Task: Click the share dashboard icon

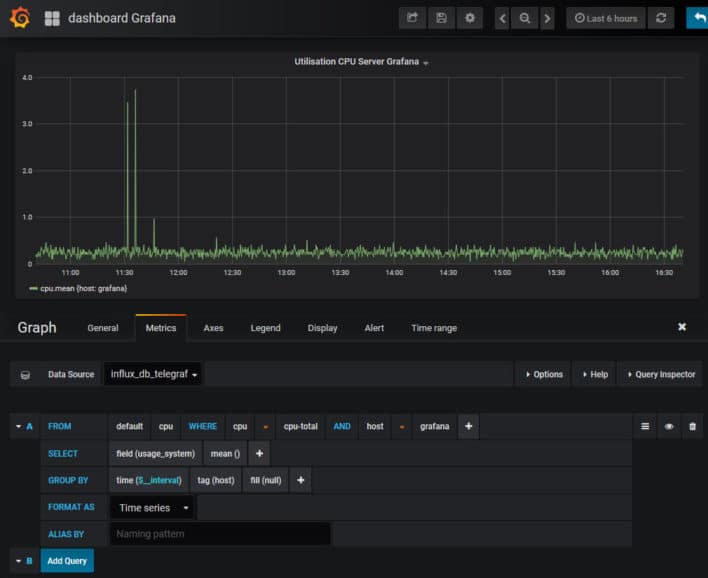Action: click(x=412, y=18)
